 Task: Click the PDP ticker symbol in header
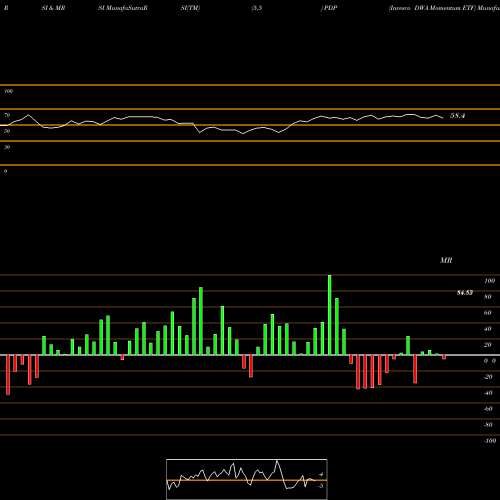pyautogui.click(x=330, y=8)
